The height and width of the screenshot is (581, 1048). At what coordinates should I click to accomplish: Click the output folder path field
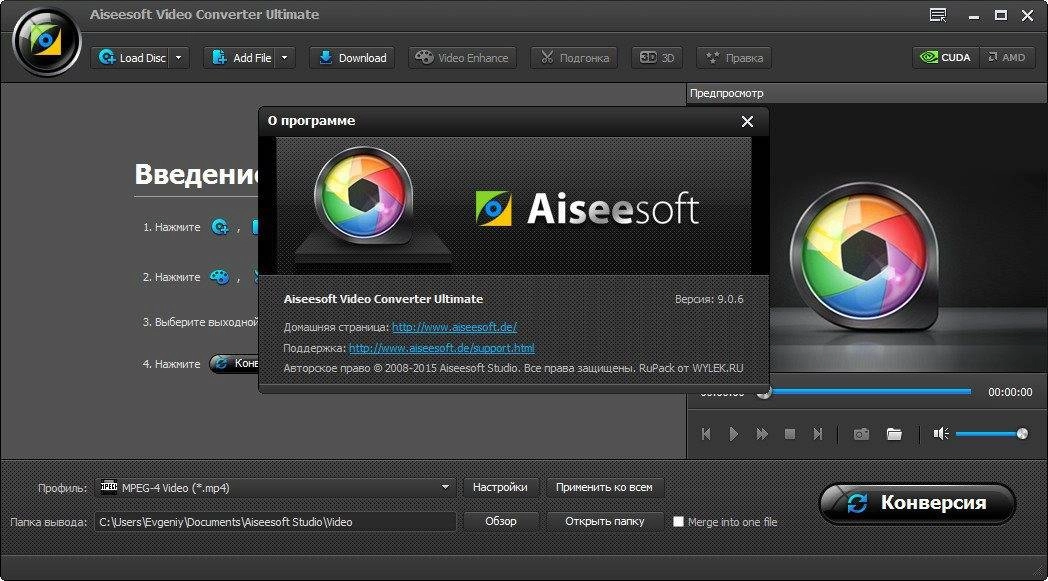(275, 521)
